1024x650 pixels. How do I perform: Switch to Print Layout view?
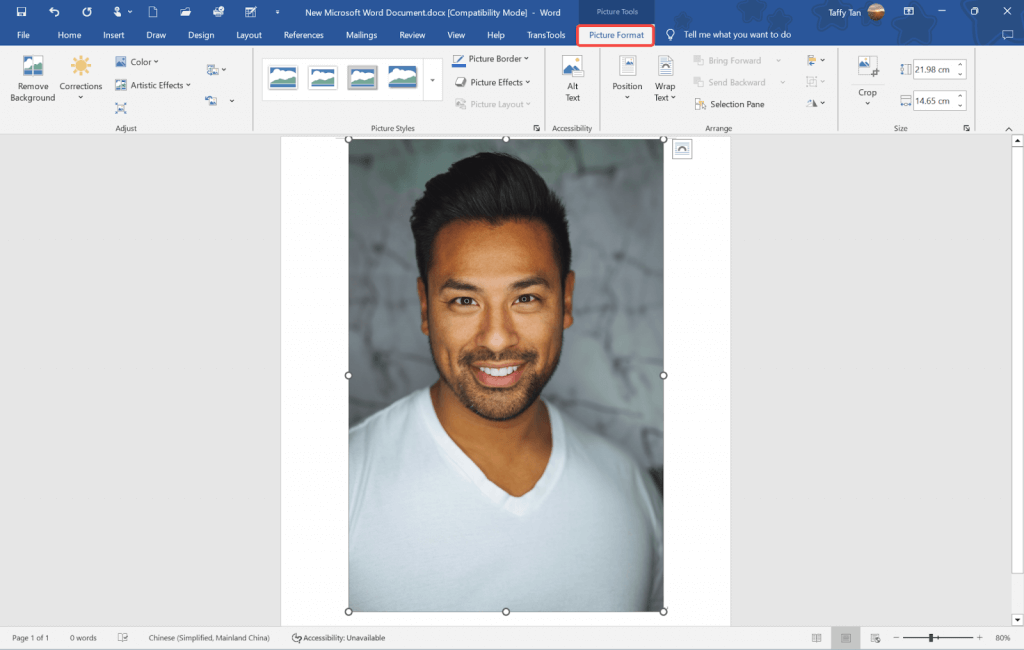point(846,638)
